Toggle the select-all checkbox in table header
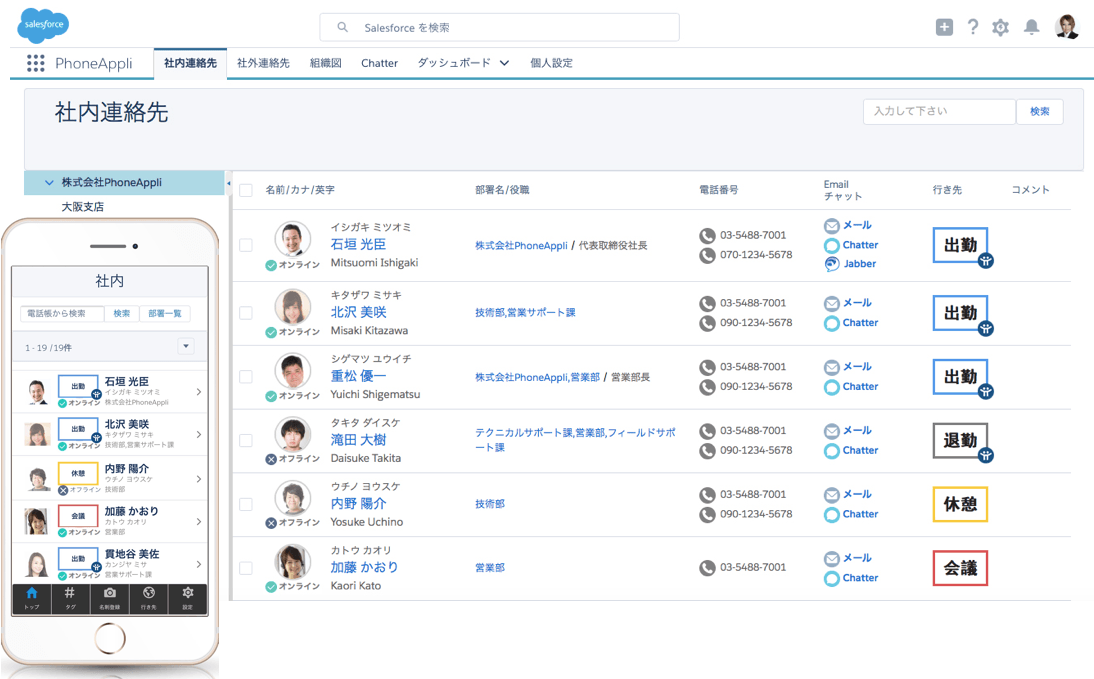This screenshot has height=679, width=1094. (246, 190)
